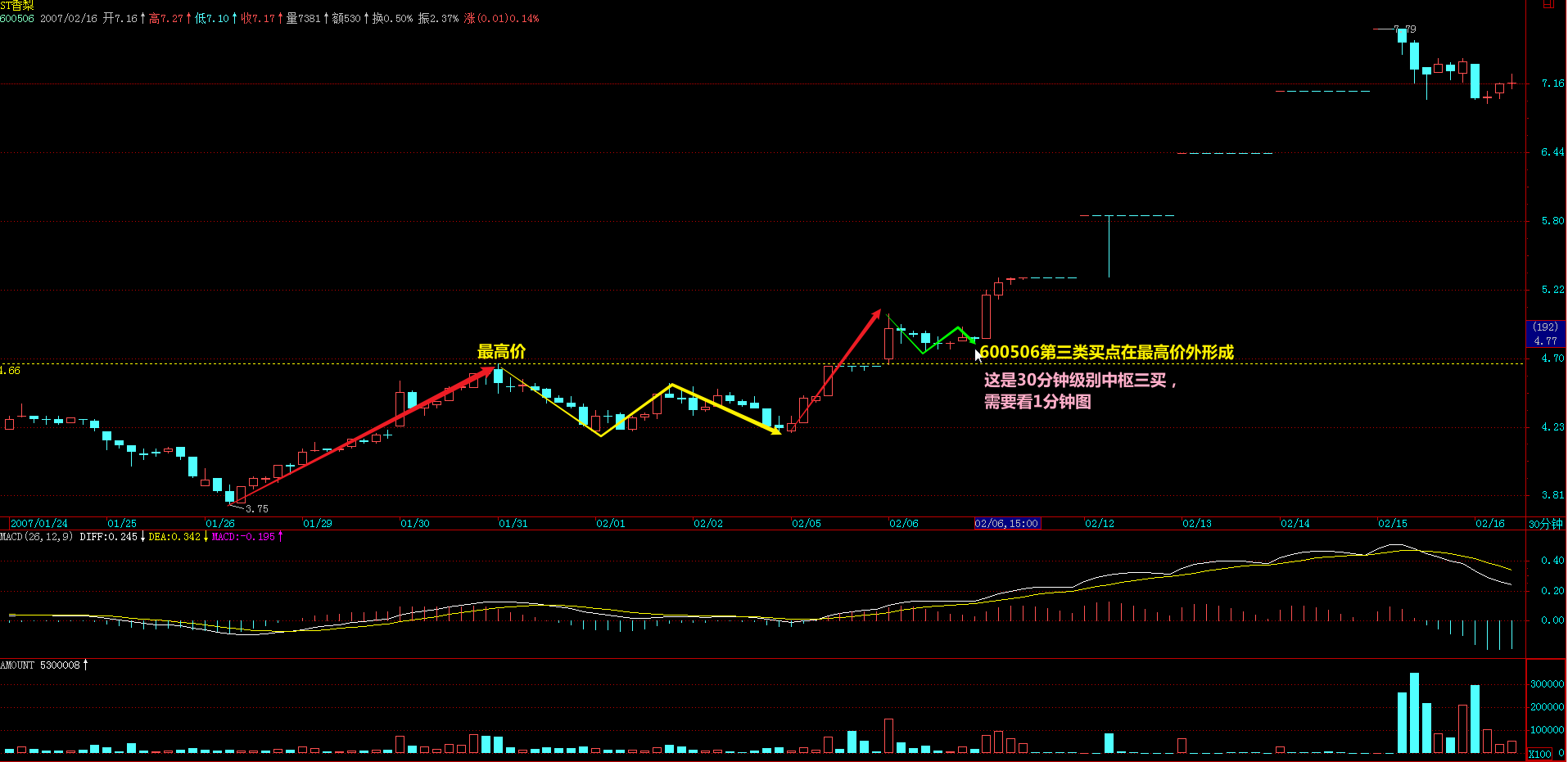1568x762 pixels.
Task: Click the X100 volume unit box
Action: (x=1539, y=754)
